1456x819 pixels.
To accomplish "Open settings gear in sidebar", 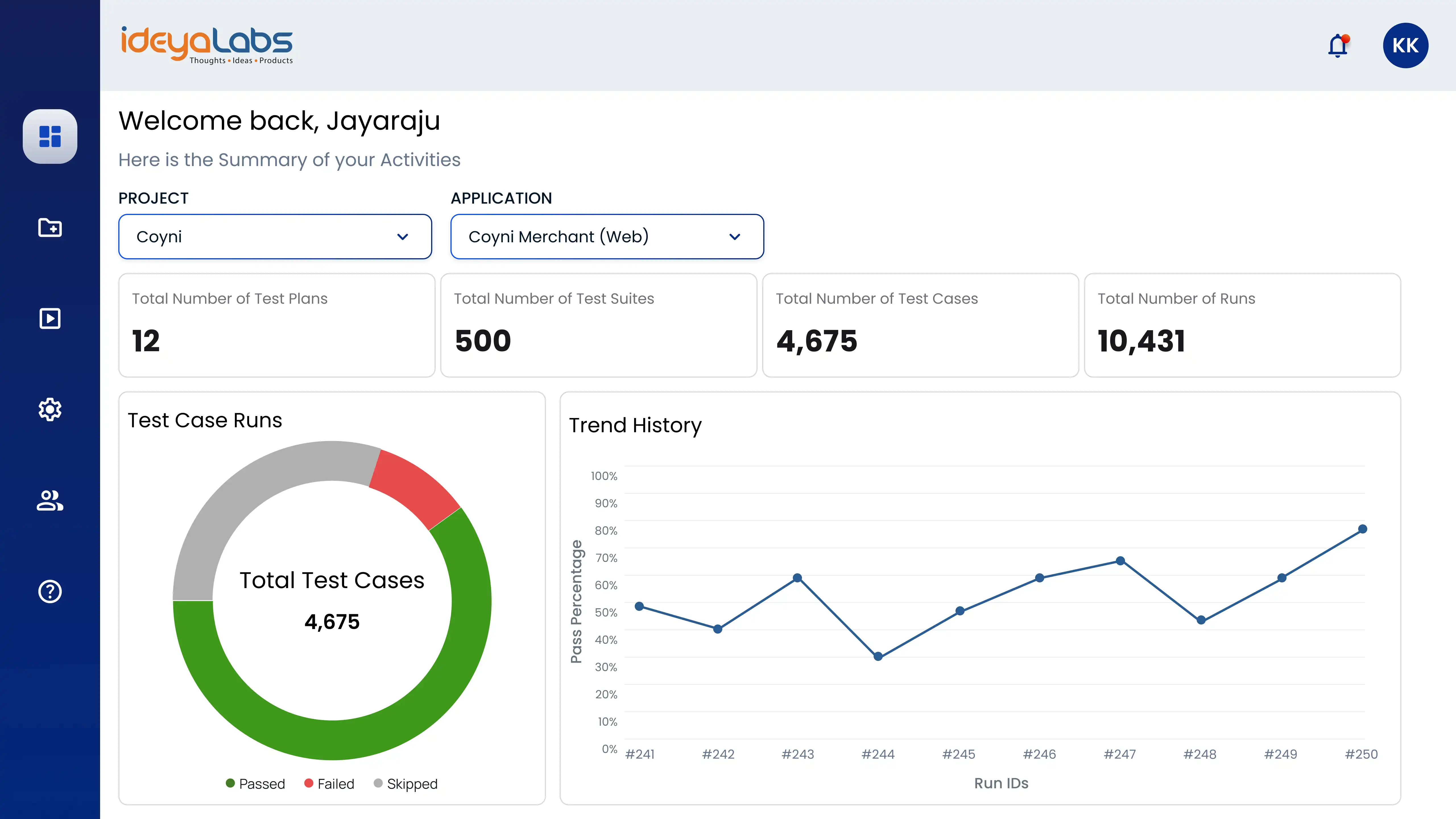I will [x=50, y=409].
